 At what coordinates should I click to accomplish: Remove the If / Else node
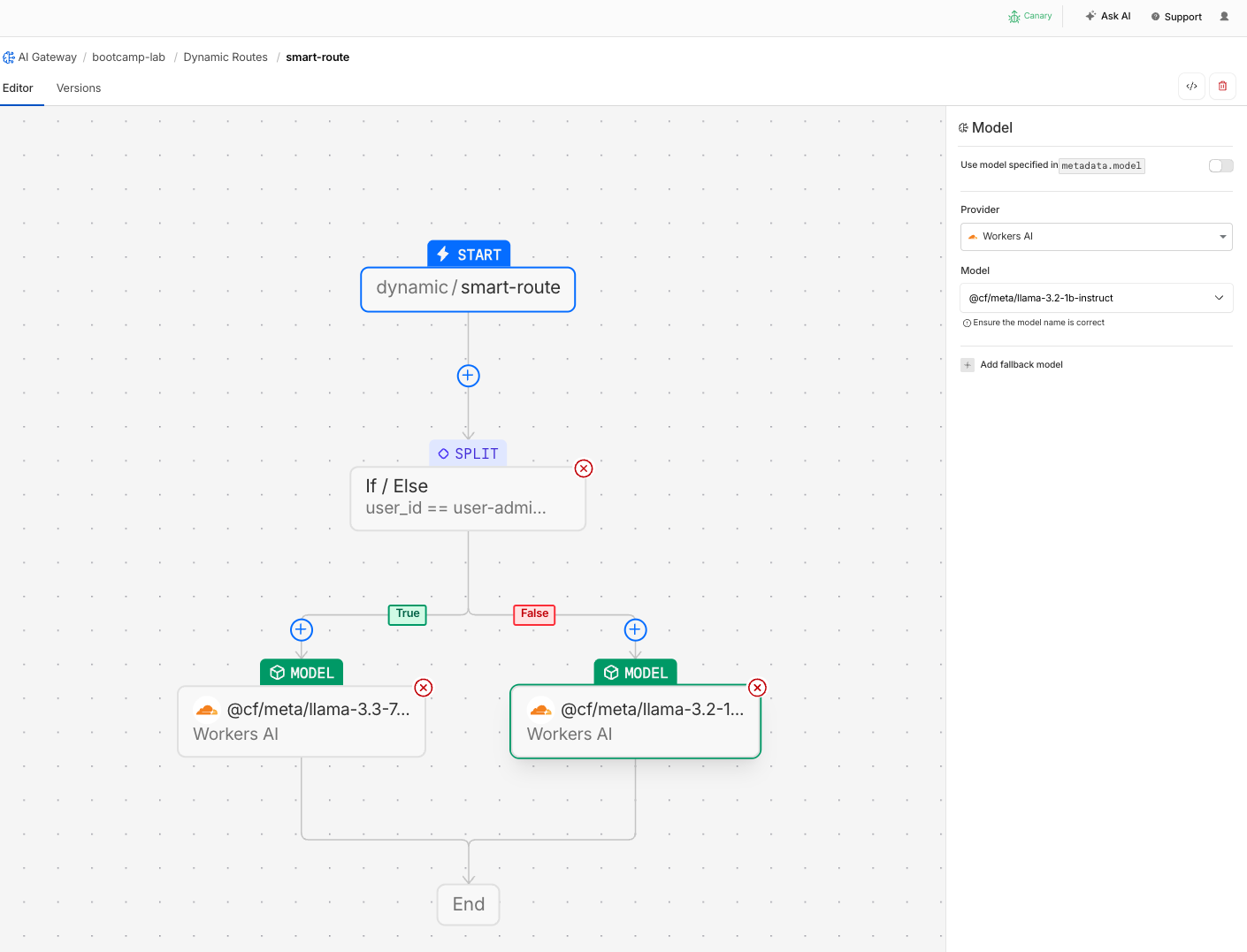[584, 468]
